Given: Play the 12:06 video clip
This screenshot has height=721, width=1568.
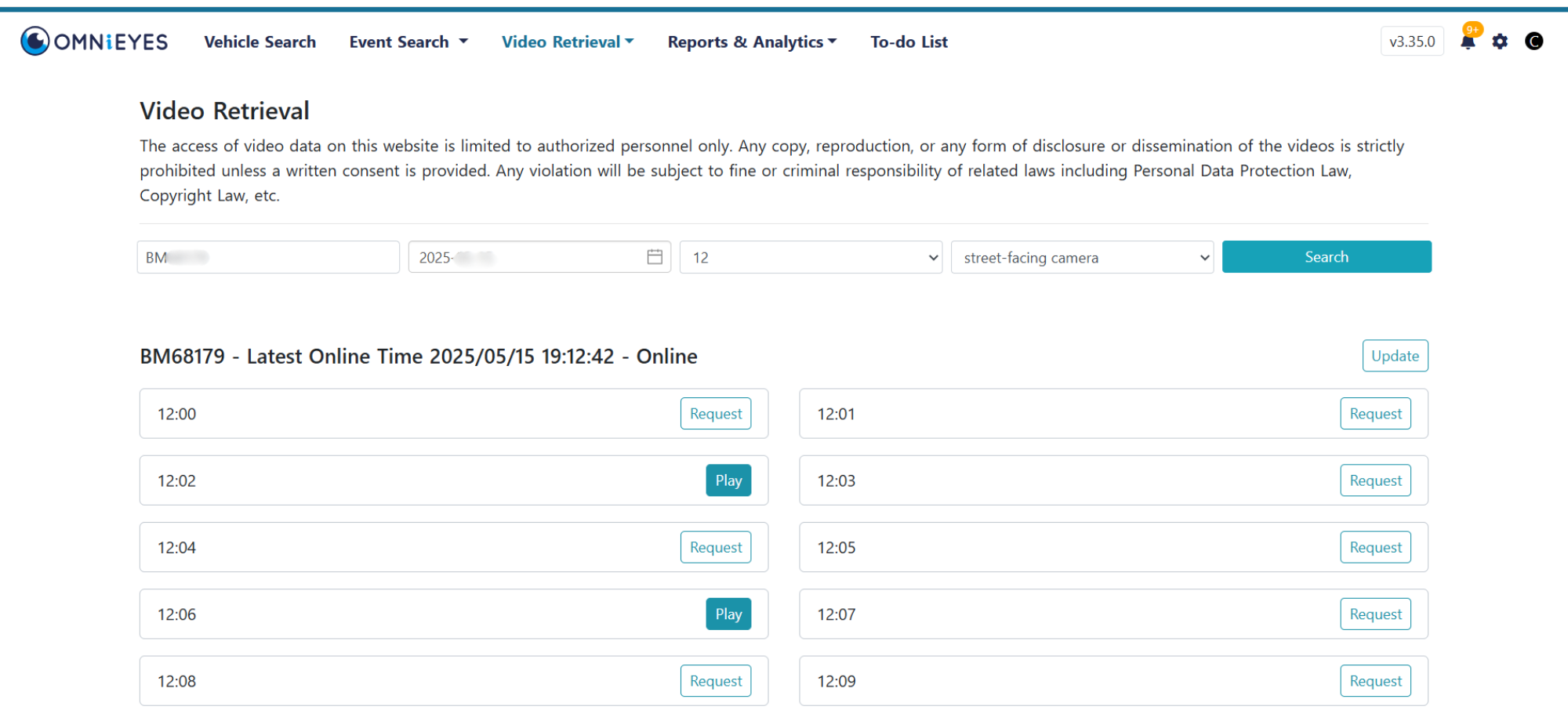Looking at the screenshot, I should click(728, 614).
